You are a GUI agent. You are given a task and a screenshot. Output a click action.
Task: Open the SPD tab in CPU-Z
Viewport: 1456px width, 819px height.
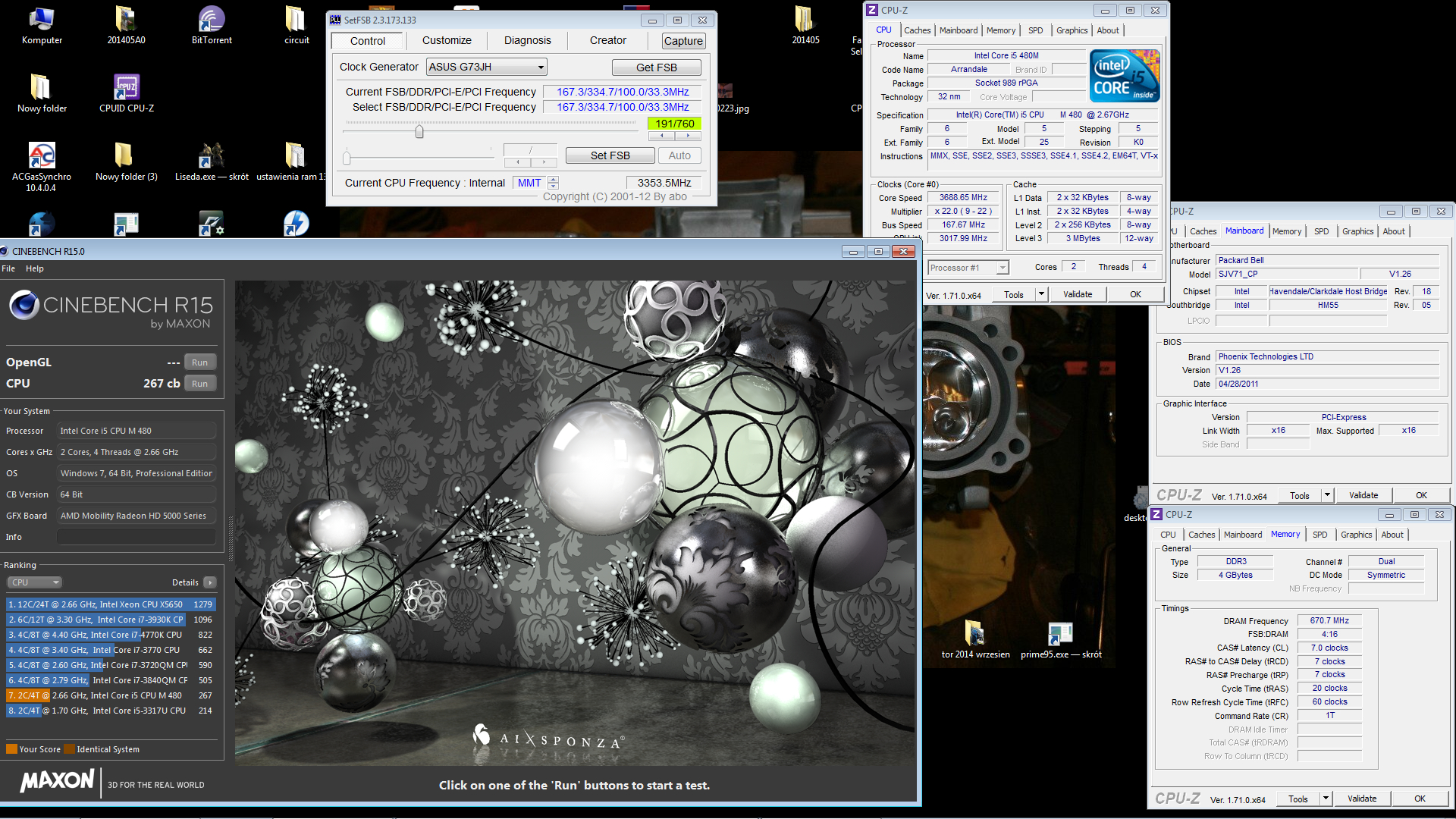1035,30
